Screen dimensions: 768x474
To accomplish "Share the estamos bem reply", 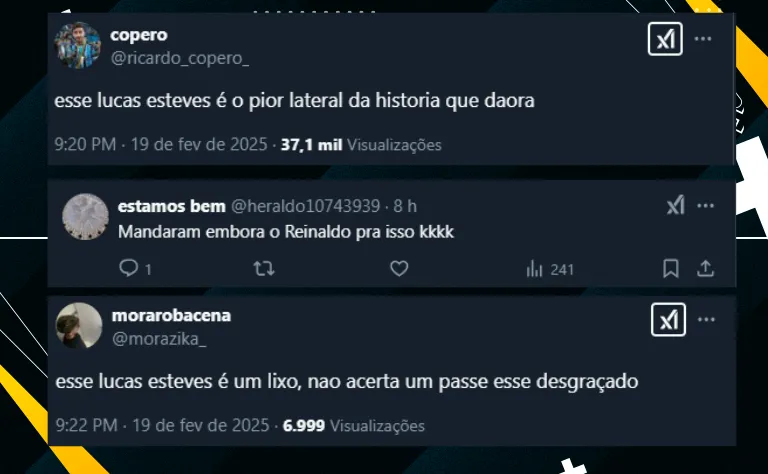I will [x=705, y=268].
